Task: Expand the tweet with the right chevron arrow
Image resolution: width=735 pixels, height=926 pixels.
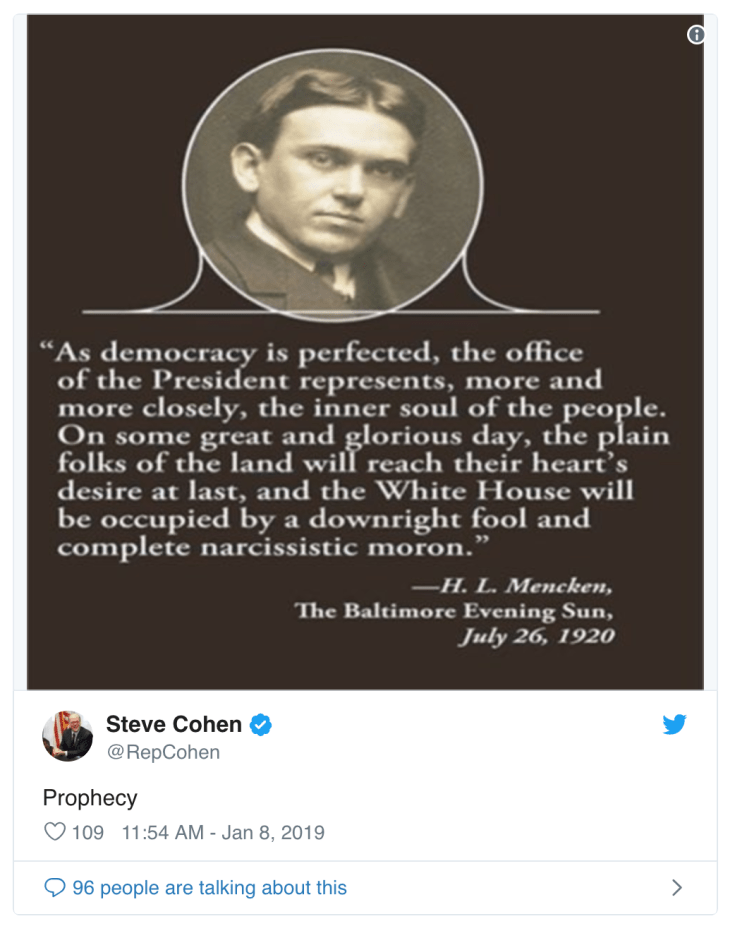Action: [x=677, y=887]
